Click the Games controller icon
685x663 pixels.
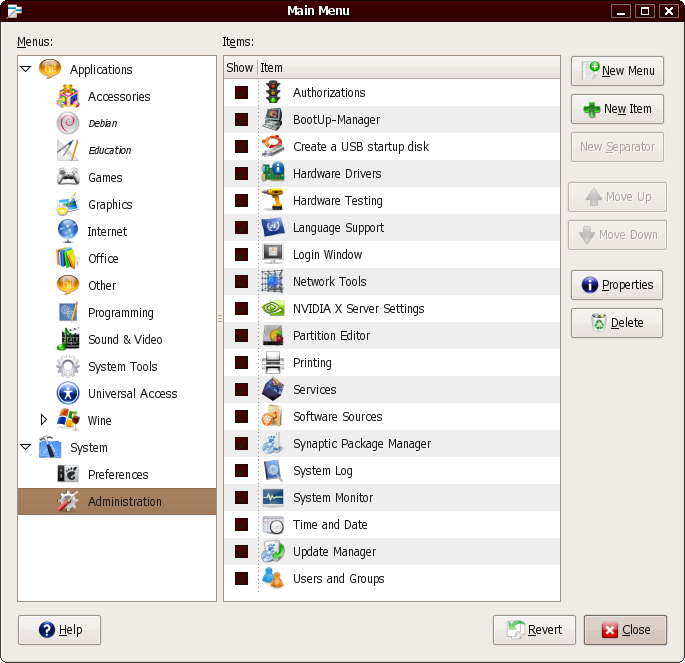pyautogui.click(x=68, y=177)
